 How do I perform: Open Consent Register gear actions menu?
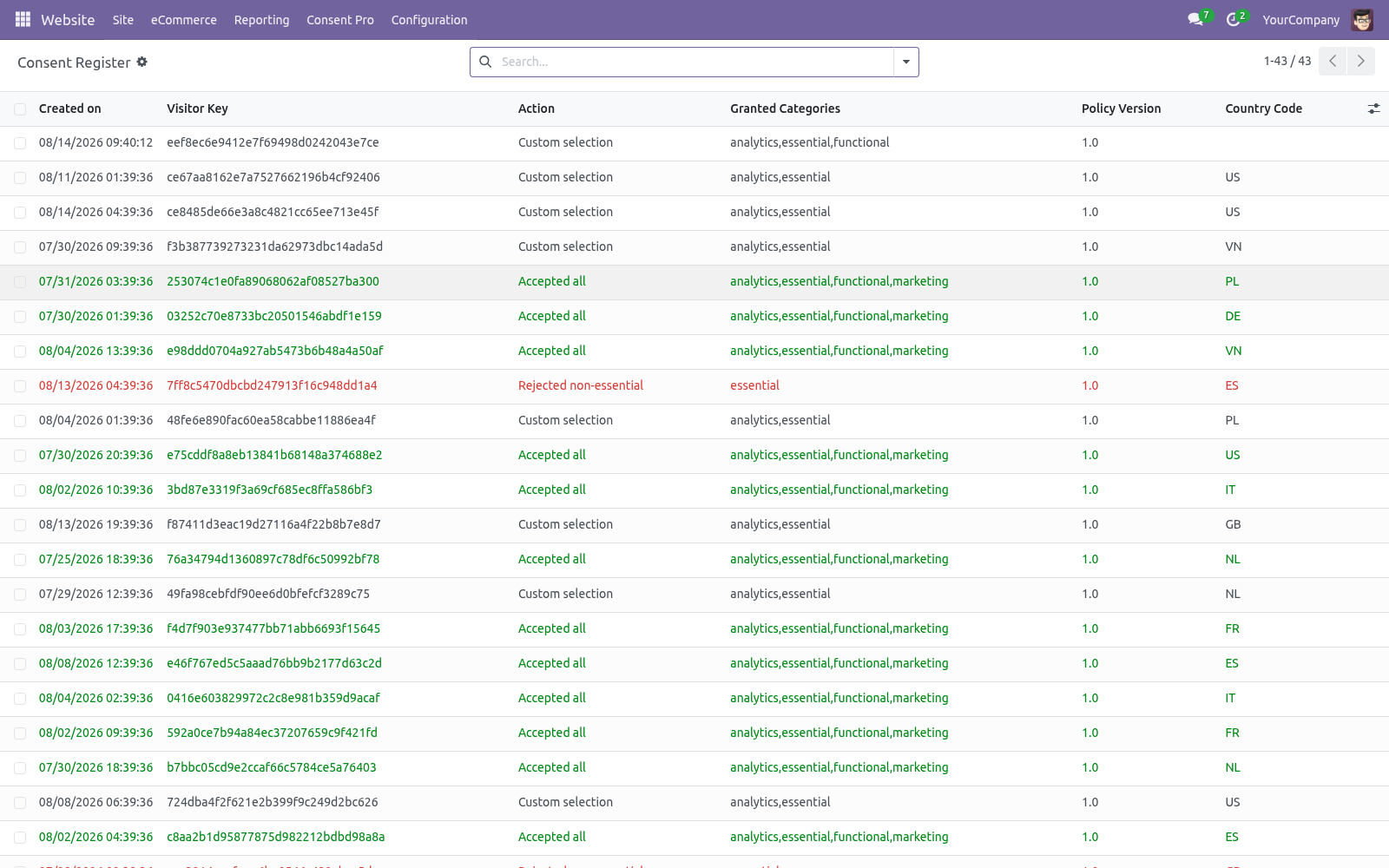[x=142, y=62]
